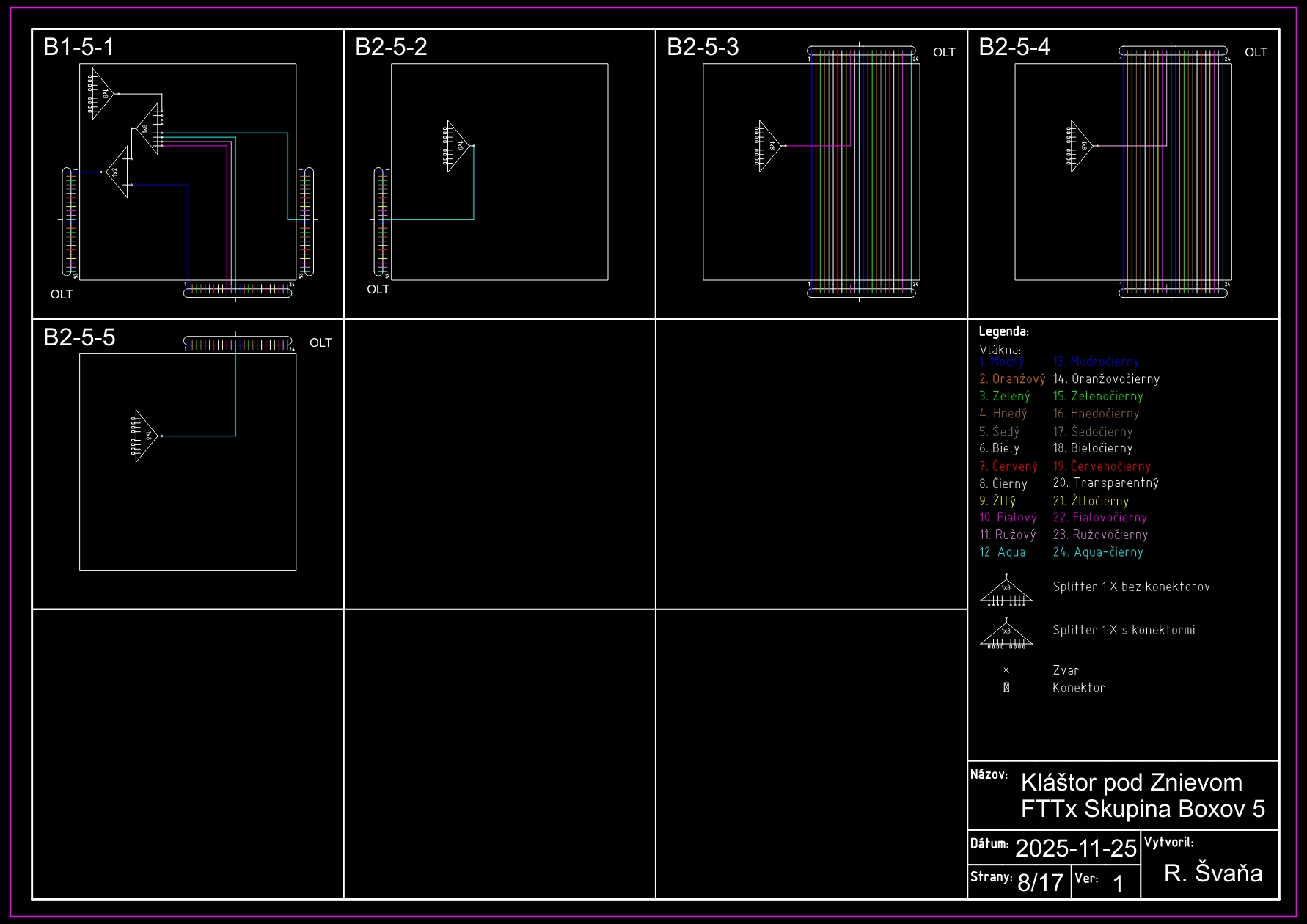Click the B1-5-1 box title

(x=79, y=47)
